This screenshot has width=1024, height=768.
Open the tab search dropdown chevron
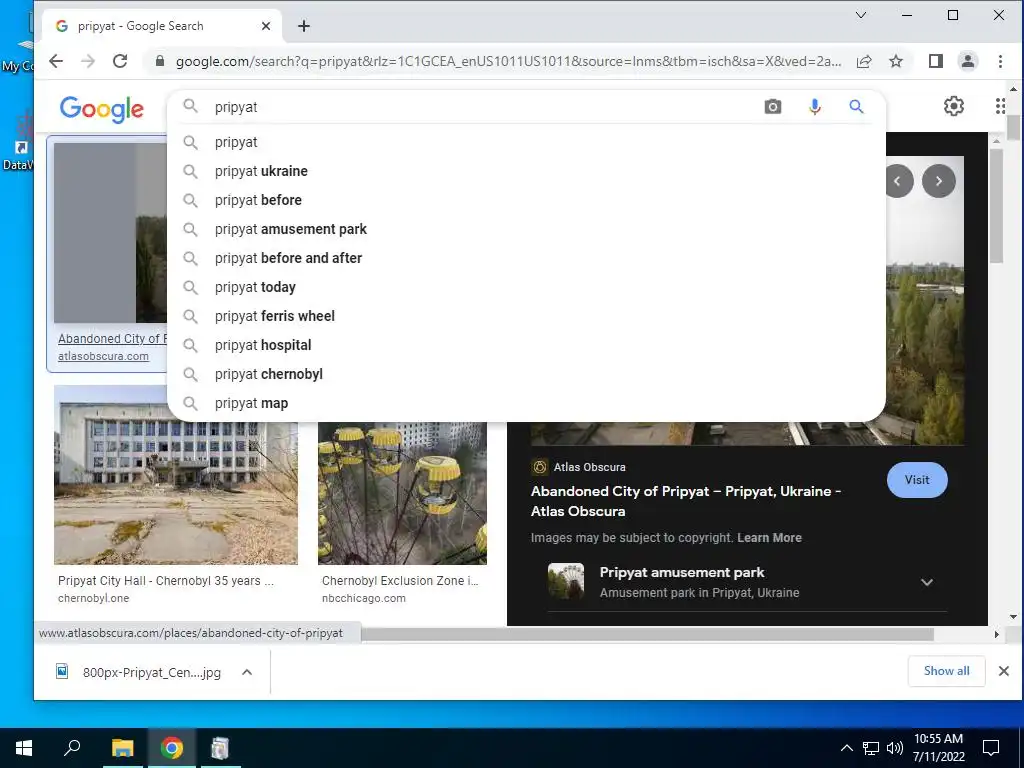[861, 15]
